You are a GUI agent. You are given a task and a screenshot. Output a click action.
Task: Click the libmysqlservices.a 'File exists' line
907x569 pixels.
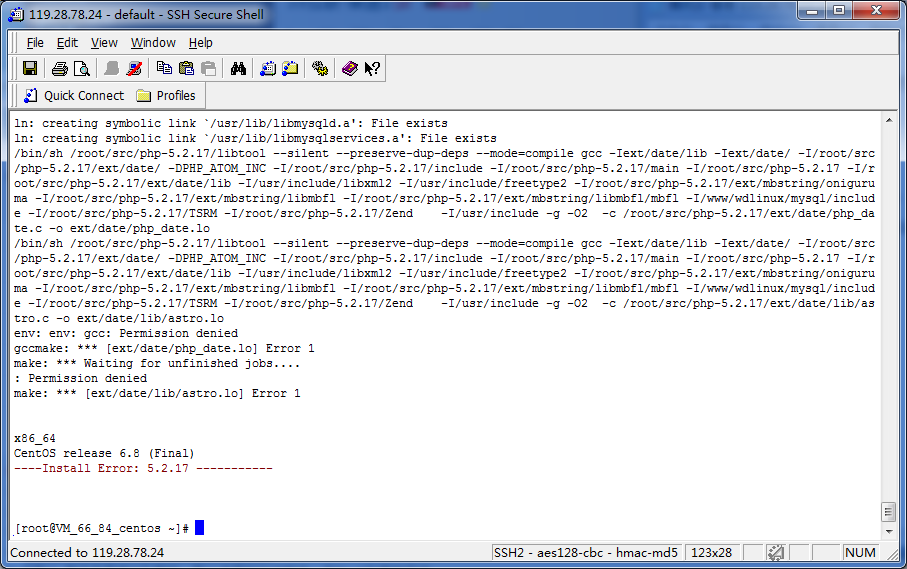[255, 138]
